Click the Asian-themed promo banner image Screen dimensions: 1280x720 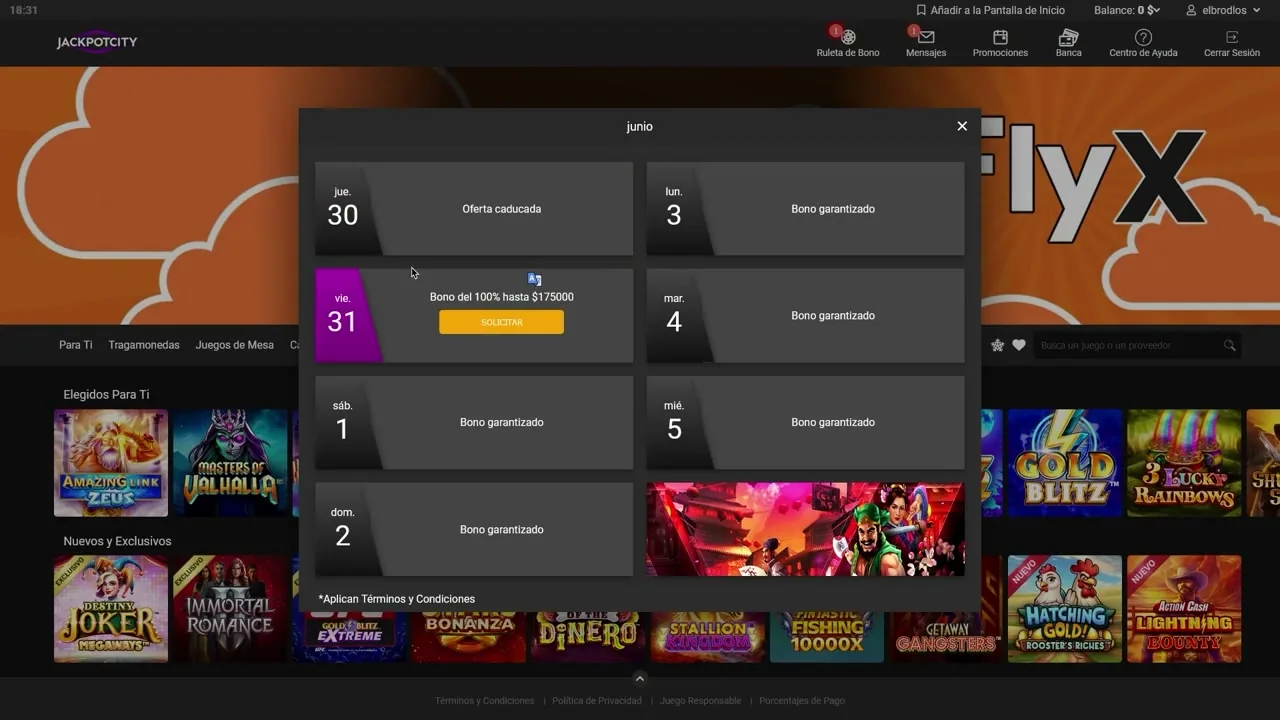[805, 529]
